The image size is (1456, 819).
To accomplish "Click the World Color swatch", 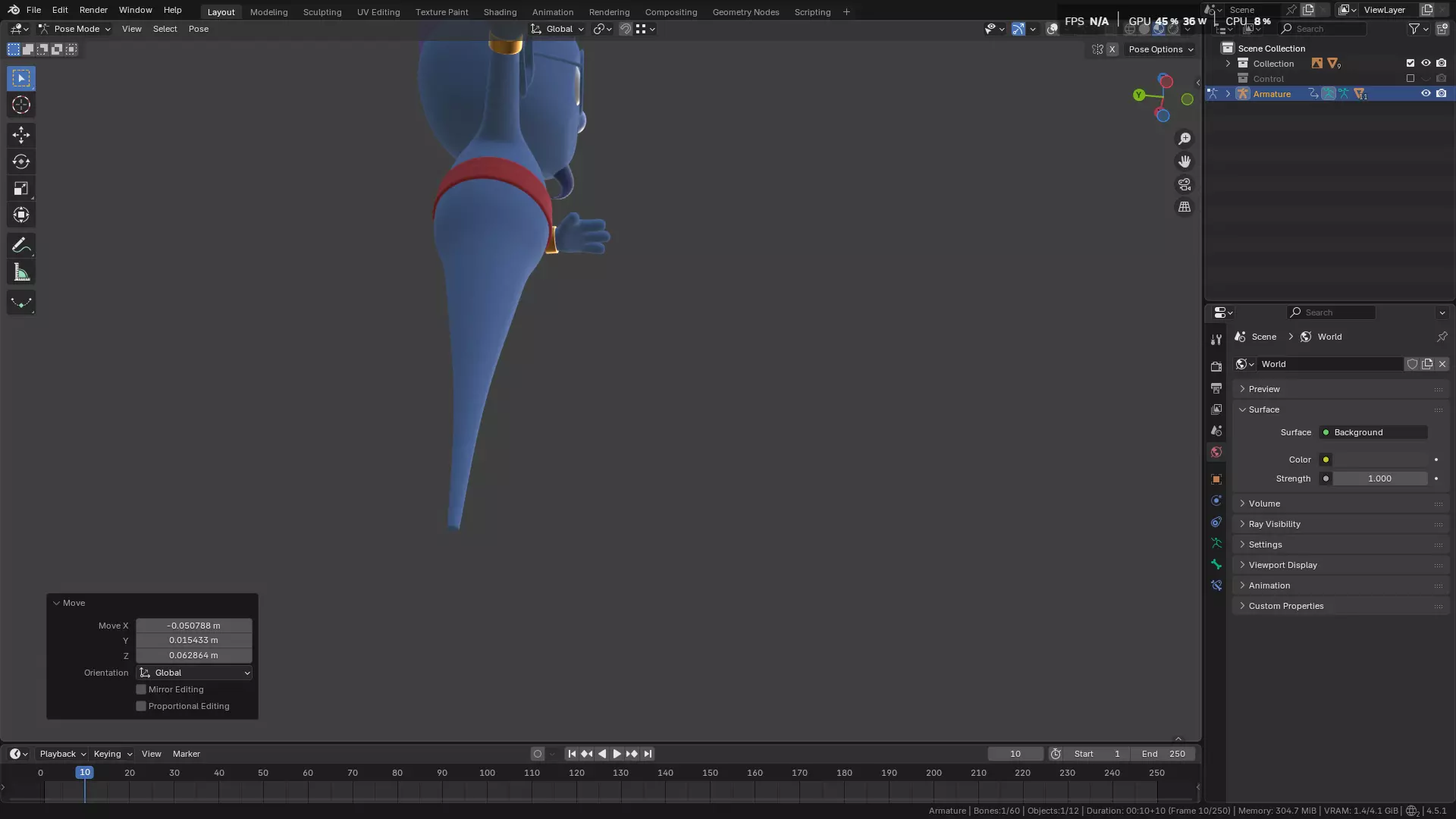I will (1379, 460).
